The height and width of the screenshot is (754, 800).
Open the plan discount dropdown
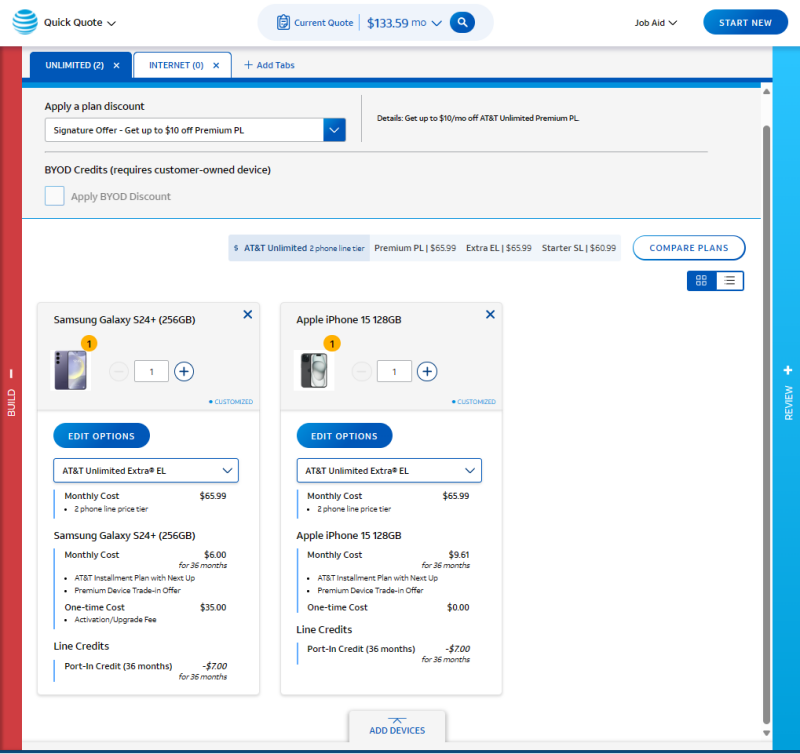click(334, 130)
